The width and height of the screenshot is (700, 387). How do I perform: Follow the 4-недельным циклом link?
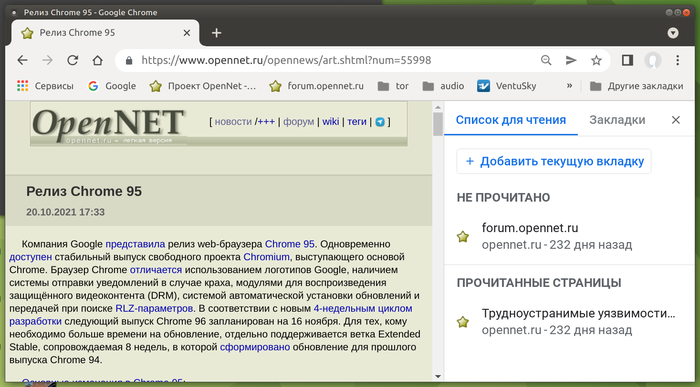tap(363, 308)
